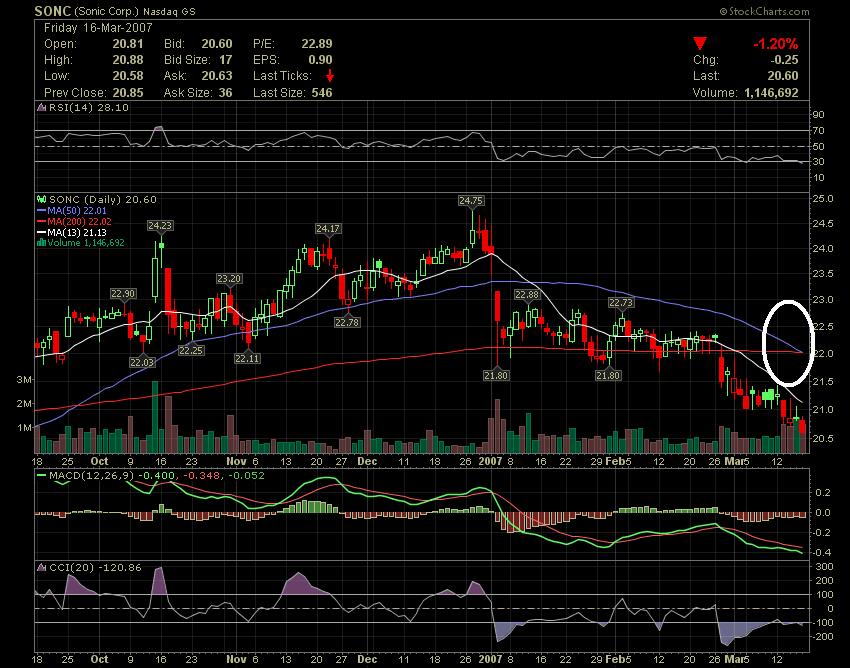
Task: Click the Last Size value 546
Action: [322, 93]
